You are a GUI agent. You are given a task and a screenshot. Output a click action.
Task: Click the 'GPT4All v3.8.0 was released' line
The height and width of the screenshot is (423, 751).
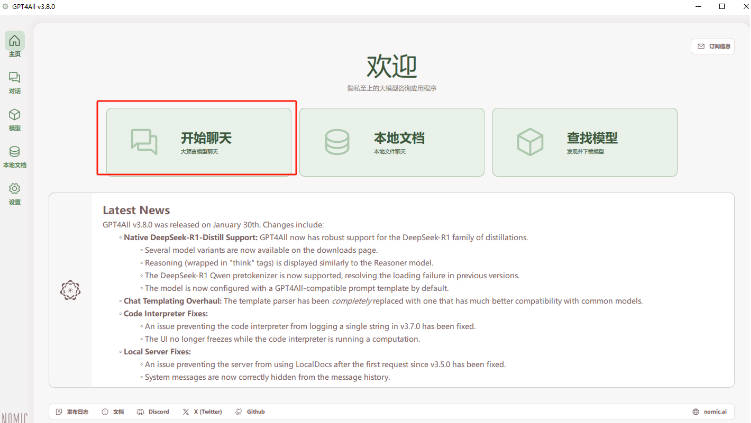pos(213,225)
